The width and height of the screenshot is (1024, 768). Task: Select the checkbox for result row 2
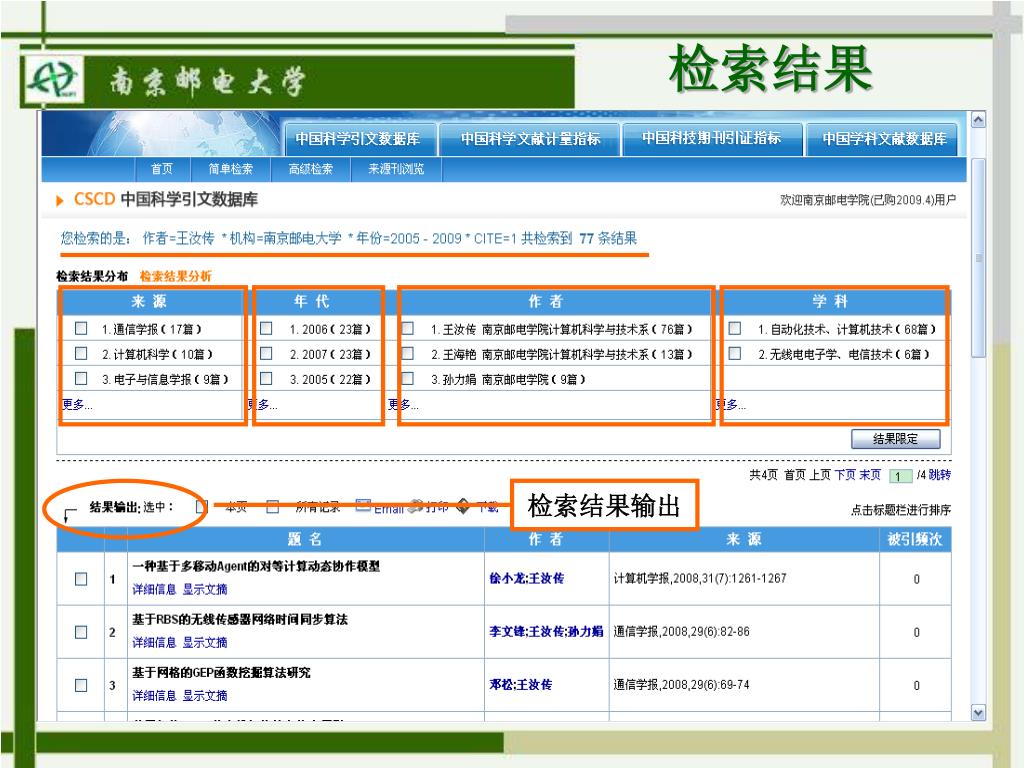(x=81, y=632)
